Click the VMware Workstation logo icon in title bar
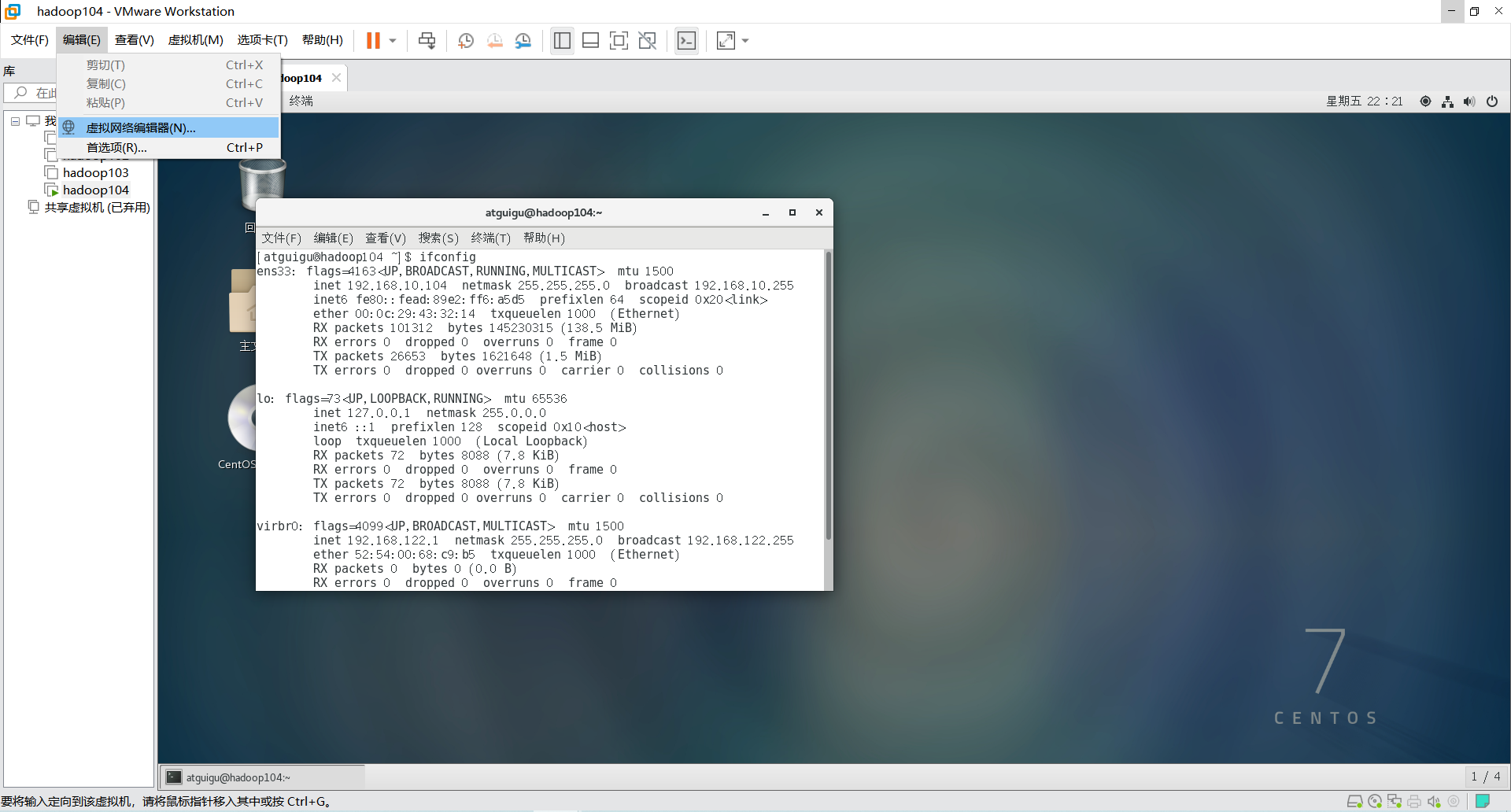Image resolution: width=1511 pixels, height=812 pixels. [13, 11]
